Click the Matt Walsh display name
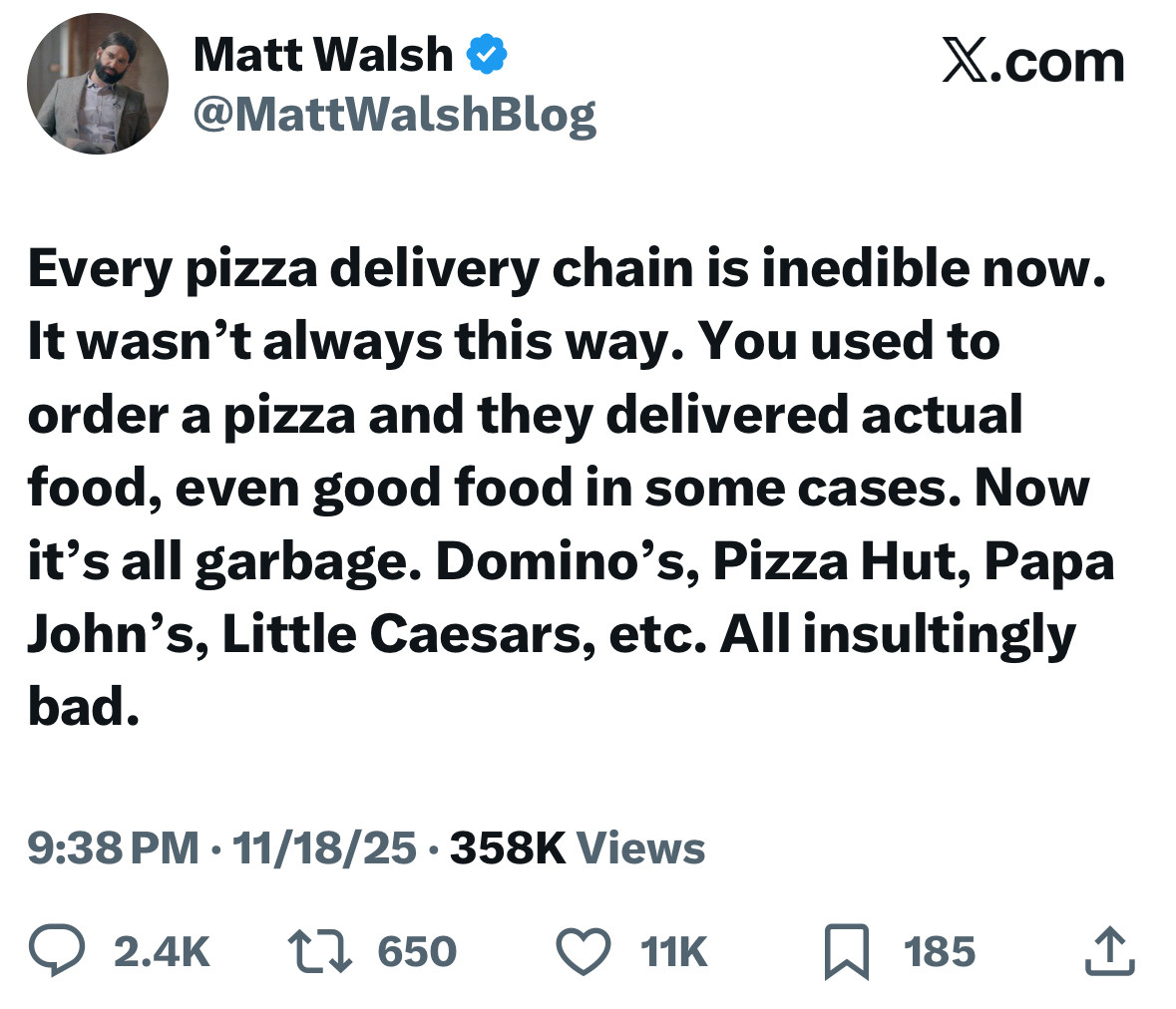 [x=322, y=55]
